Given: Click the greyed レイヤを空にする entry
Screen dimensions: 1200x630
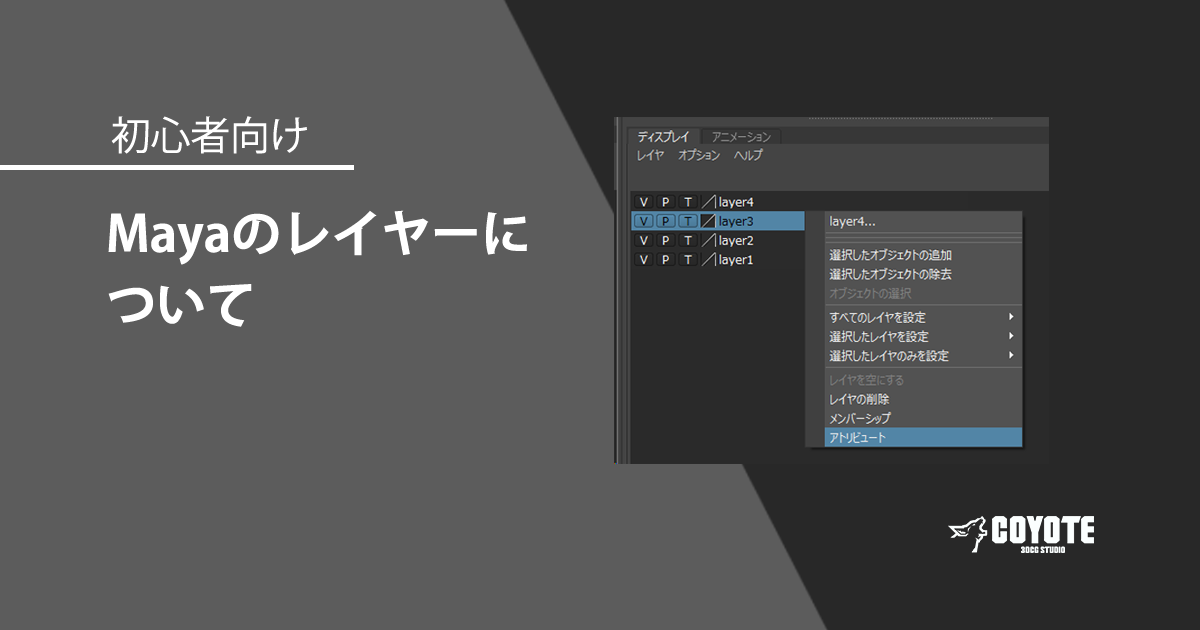Looking at the screenshot, I should [x=923, y=380].
